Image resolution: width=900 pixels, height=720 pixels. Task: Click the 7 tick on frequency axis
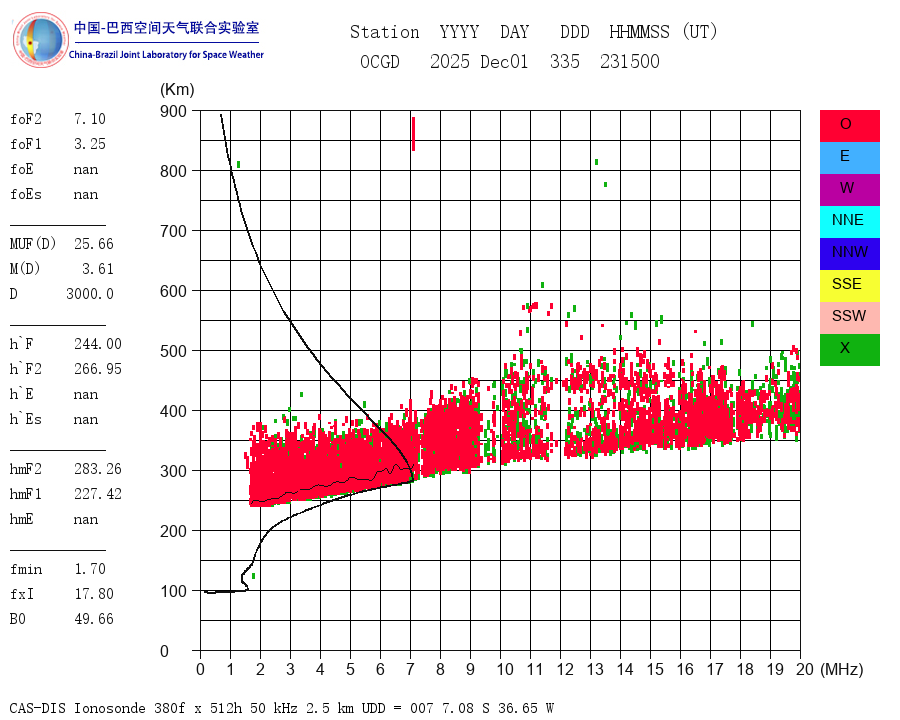(410, 669)
